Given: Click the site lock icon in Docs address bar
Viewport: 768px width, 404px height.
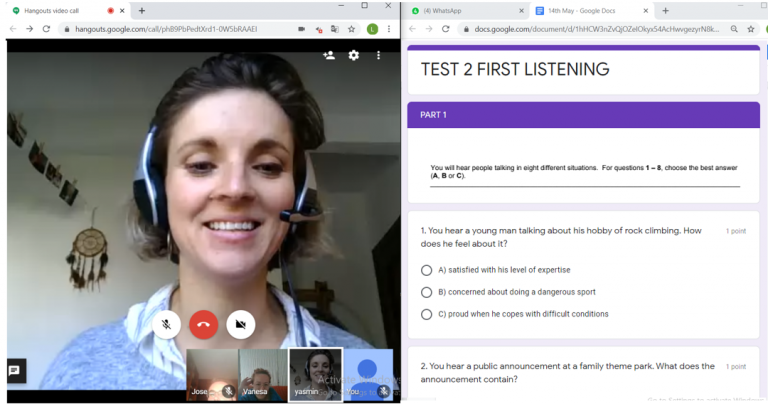Looking at the screenshot, I should [x=466, y=29].
